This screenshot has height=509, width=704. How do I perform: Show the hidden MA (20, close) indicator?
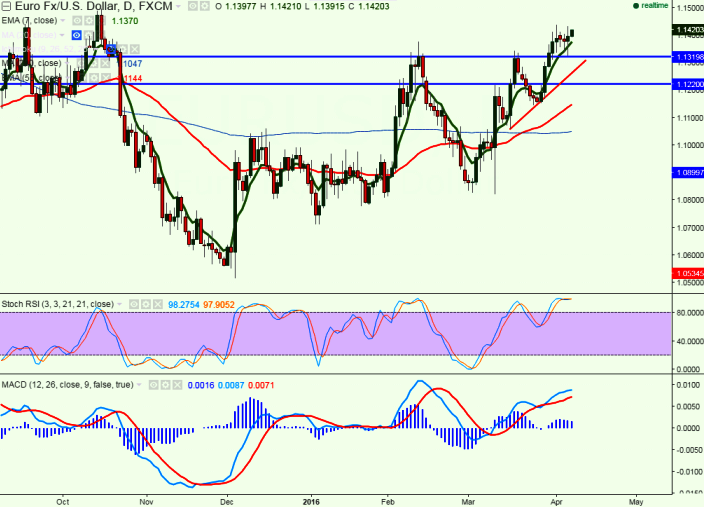tap(77, 35)
